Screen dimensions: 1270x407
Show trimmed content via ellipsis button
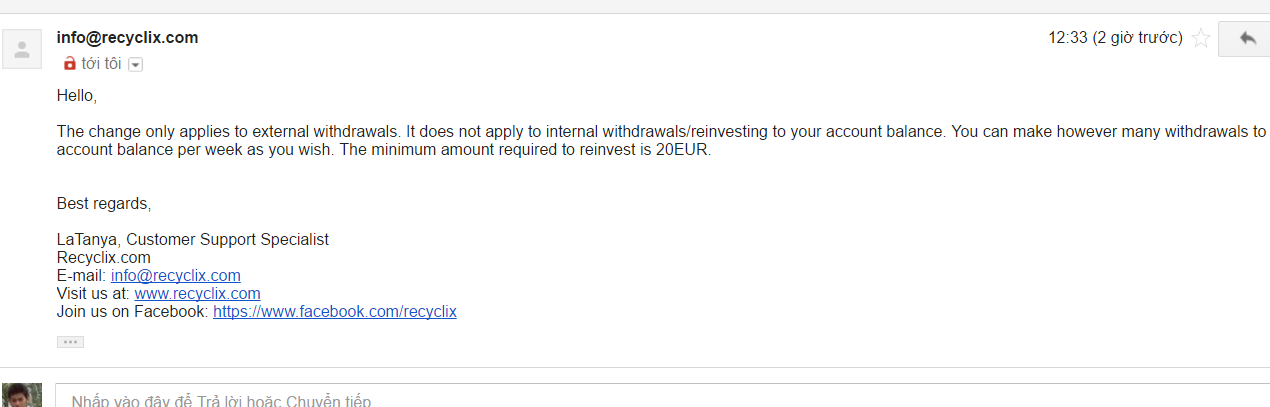coord(70,342)
